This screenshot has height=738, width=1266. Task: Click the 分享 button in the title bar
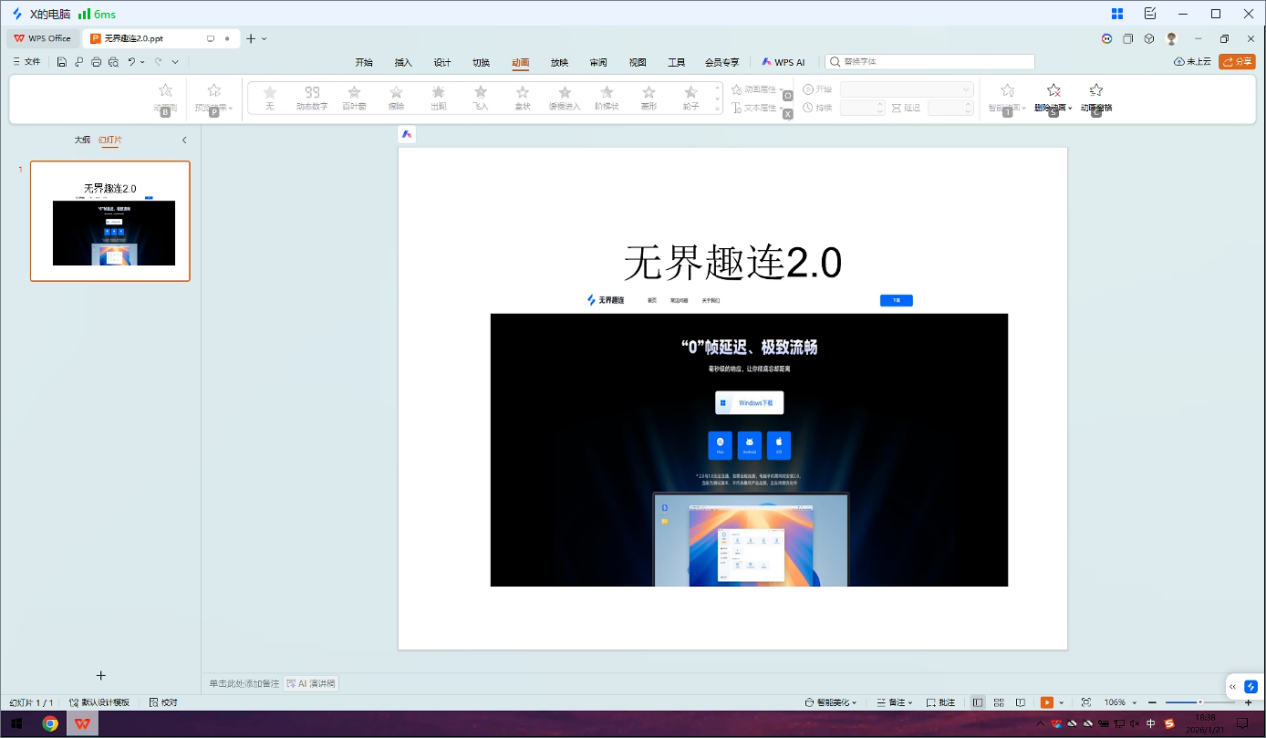1237,61
